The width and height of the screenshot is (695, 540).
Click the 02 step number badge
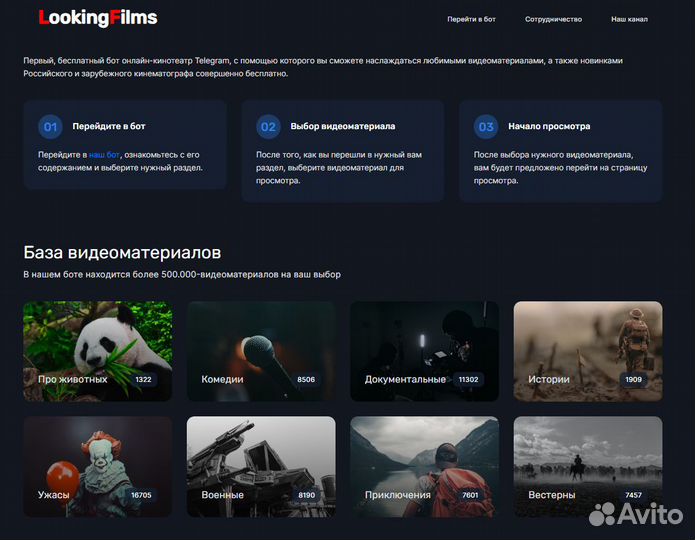tap(268, 127)
